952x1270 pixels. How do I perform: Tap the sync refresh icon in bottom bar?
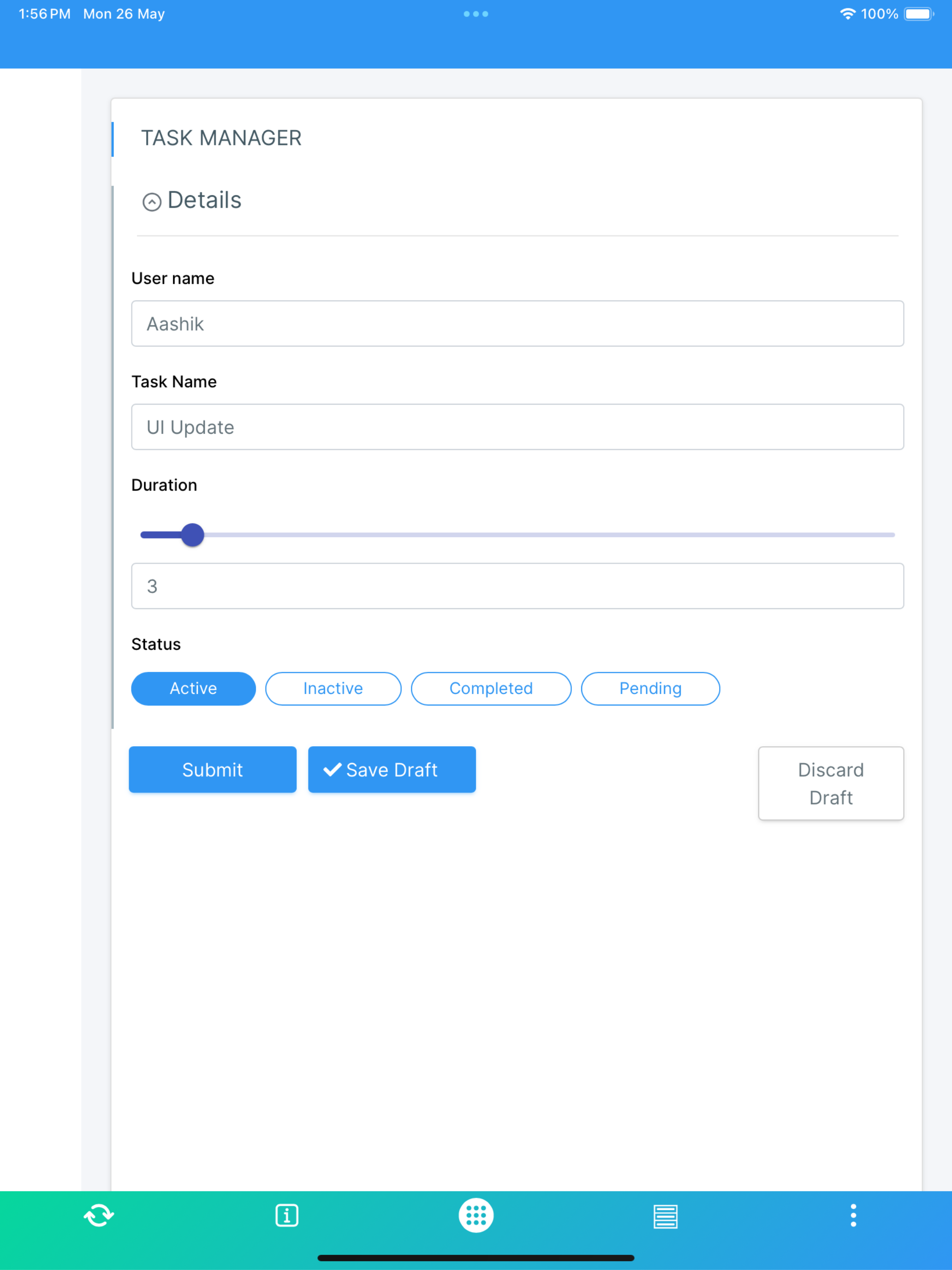pyautogui.click(x=99, y=1216)
